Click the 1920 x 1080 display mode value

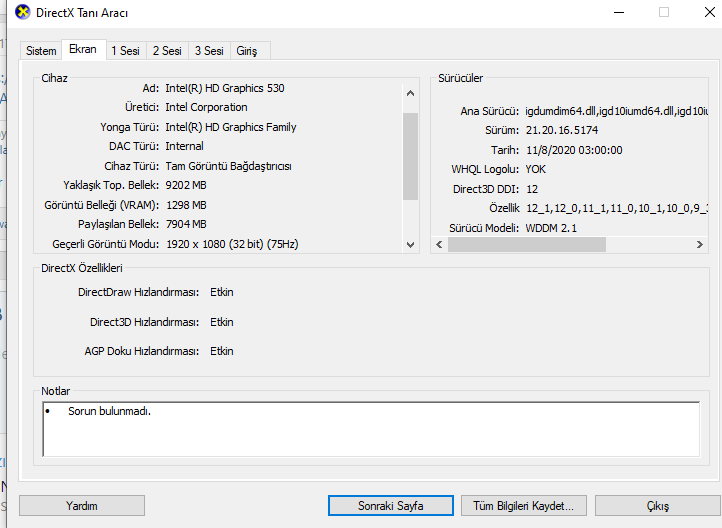pyautogui.click(x=232, y=244)
